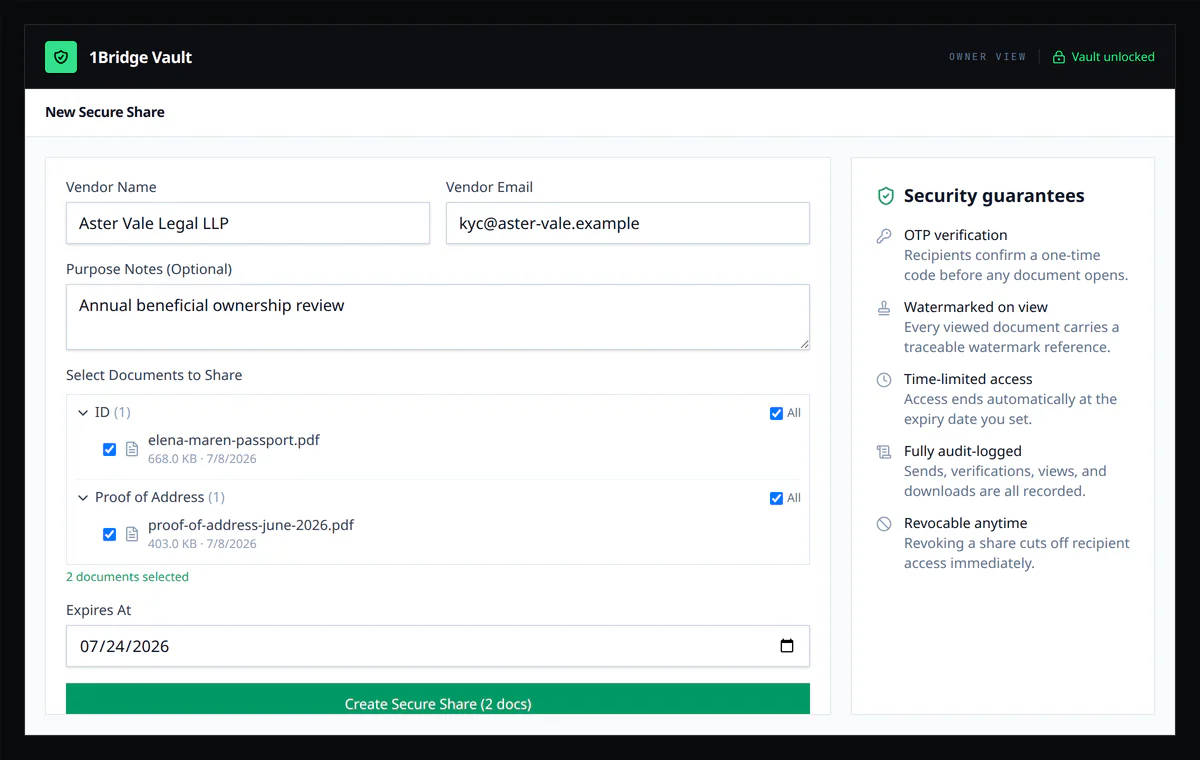Screen dimensions: 1200x760
Task: Click the Purpose Notes (Optional) label
Action: click(149, 269)
